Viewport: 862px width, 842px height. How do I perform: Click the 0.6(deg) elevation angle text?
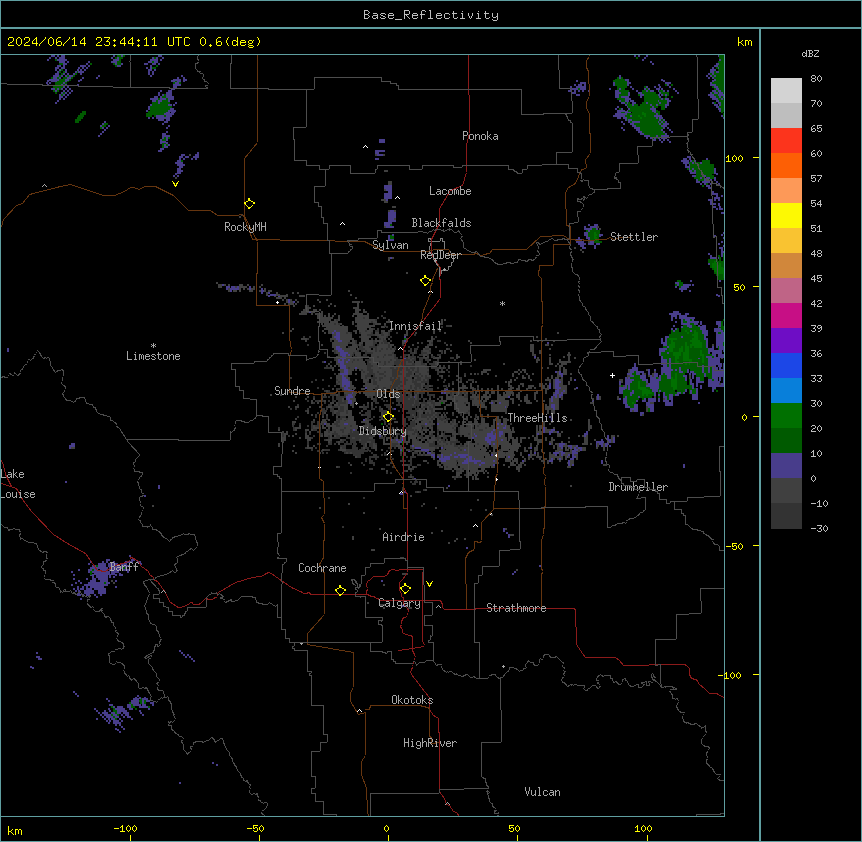pos(230,42)
